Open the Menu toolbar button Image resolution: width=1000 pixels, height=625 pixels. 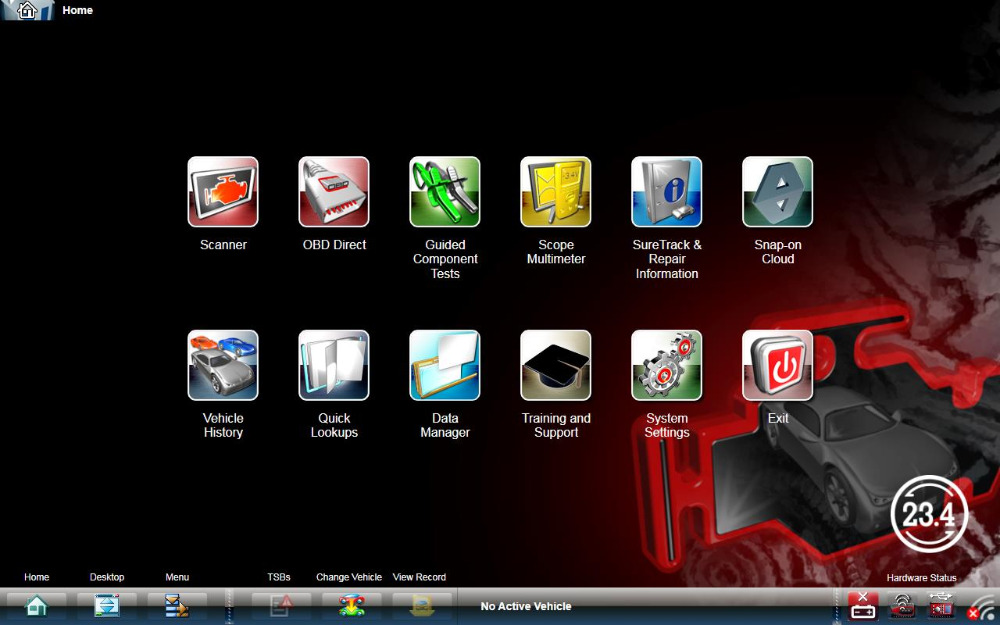177,605
